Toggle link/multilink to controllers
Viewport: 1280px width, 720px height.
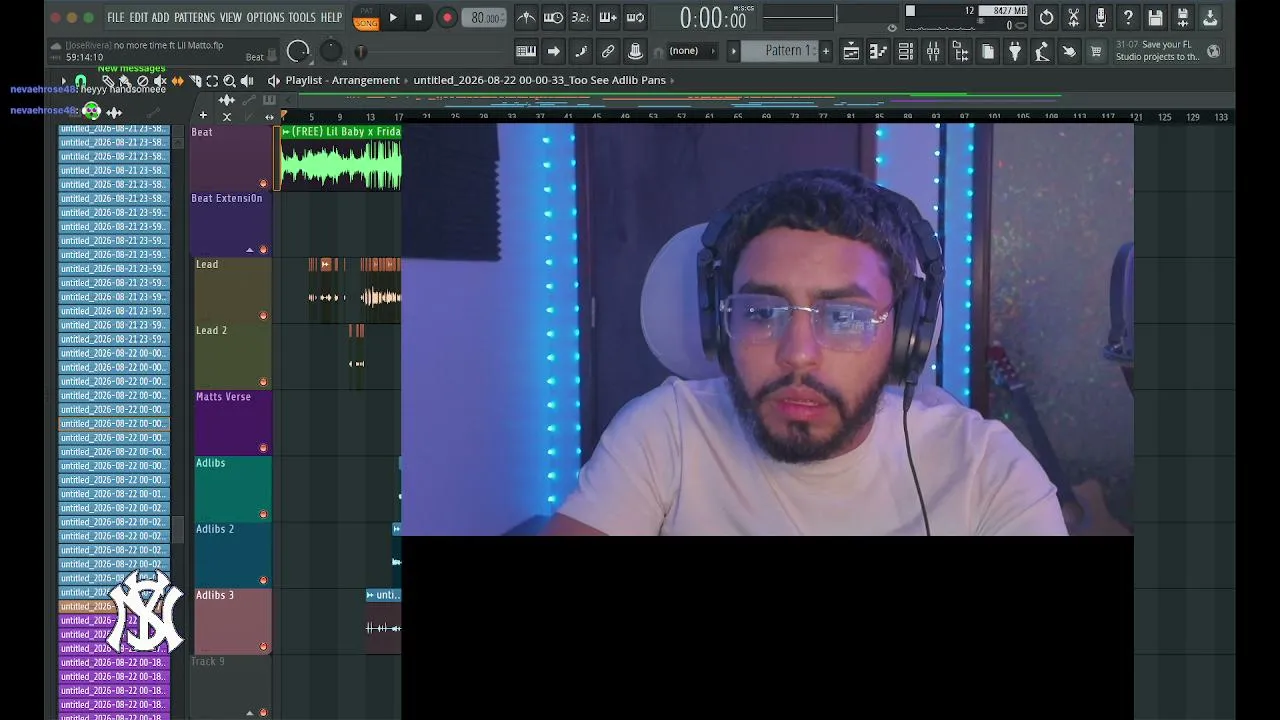point(607,51)
